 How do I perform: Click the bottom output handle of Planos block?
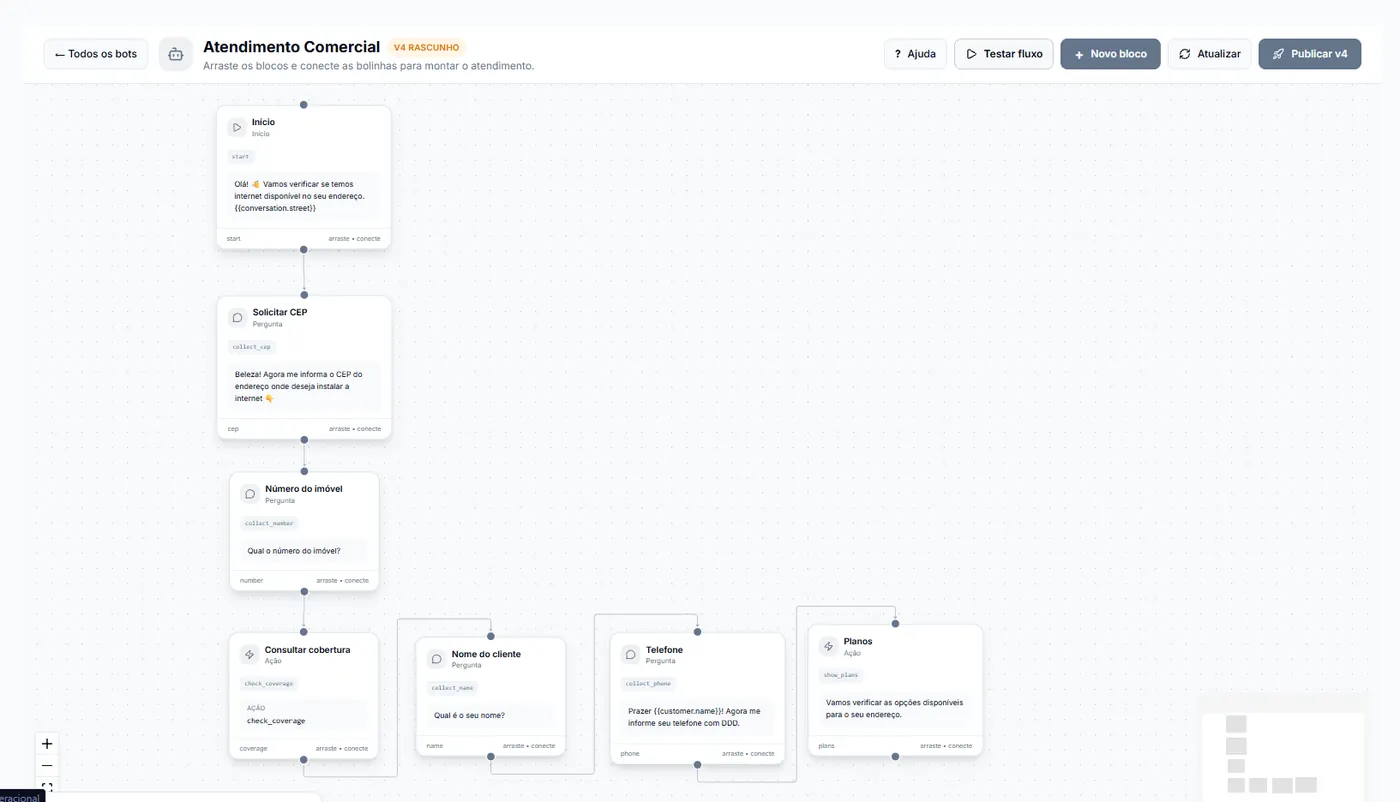[x=896, y=757]
